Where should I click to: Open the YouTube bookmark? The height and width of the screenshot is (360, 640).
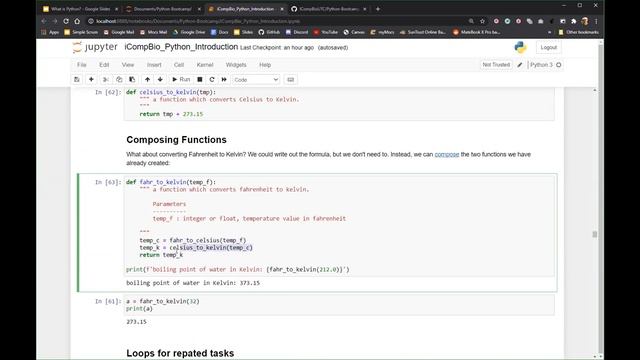coord(326,32)
